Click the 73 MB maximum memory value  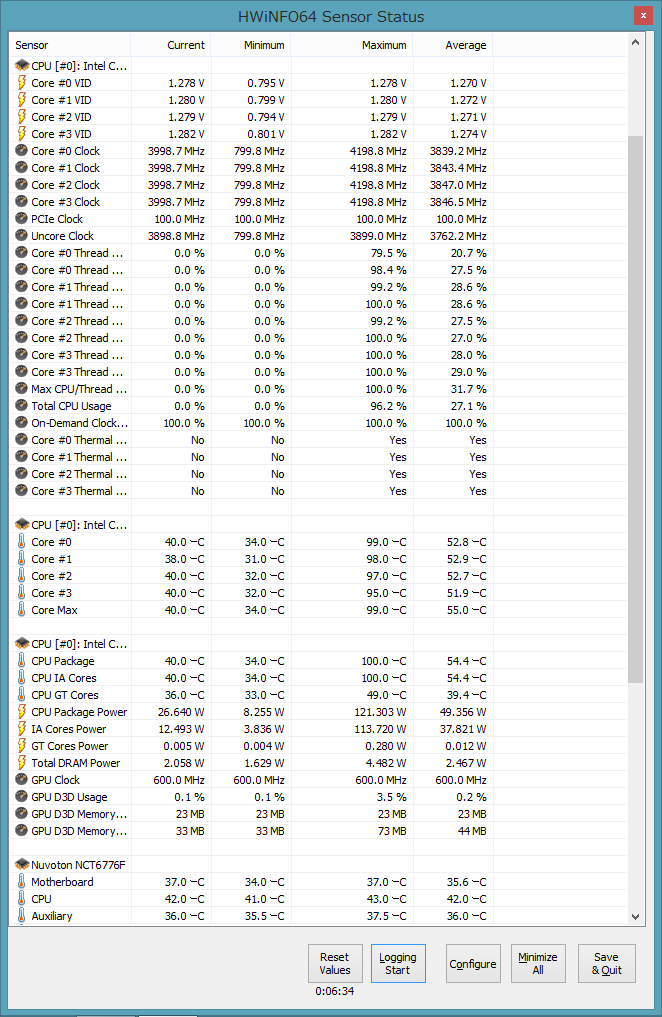(x=392, y=831)
